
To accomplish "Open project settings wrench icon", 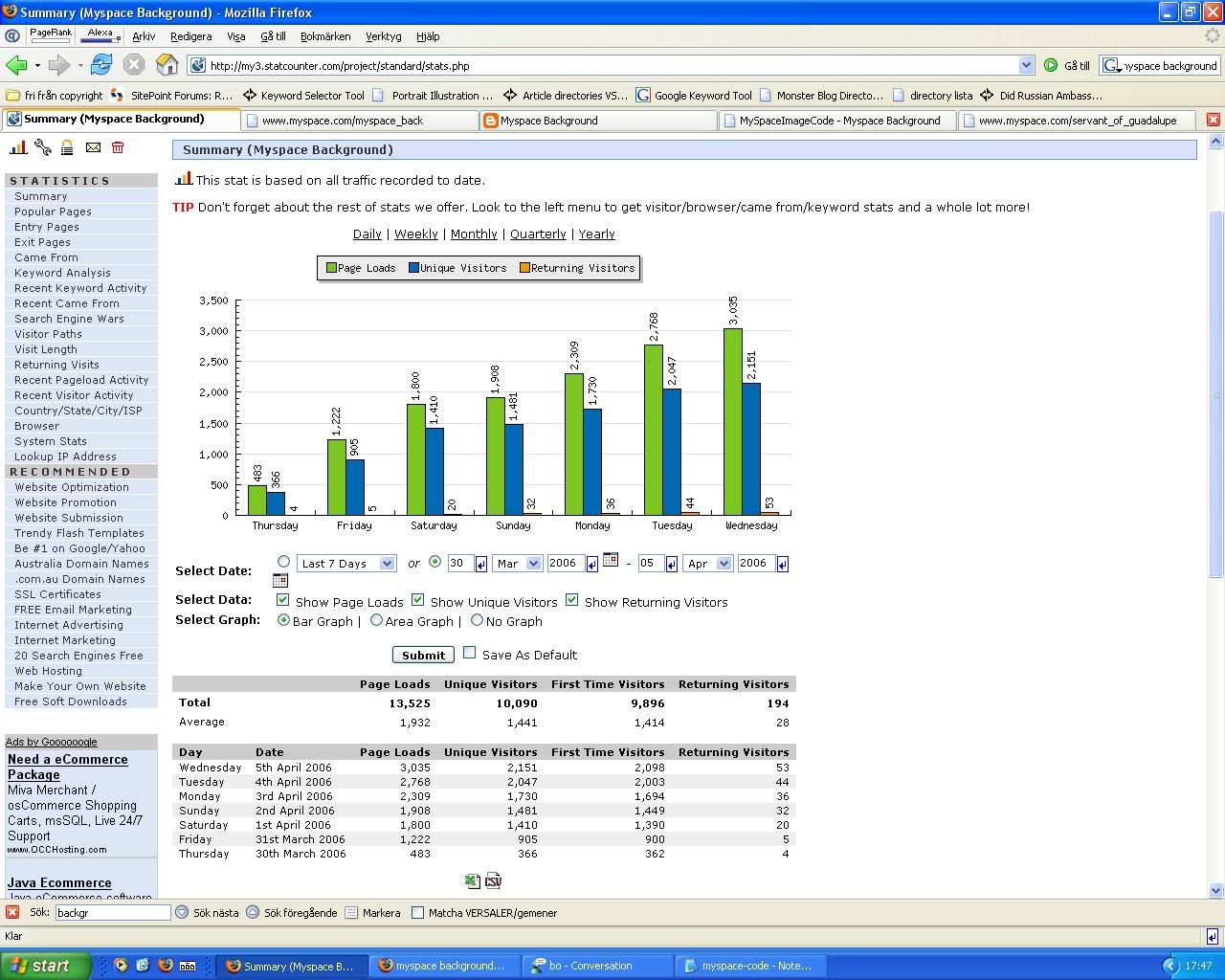I will pos(43,147).
